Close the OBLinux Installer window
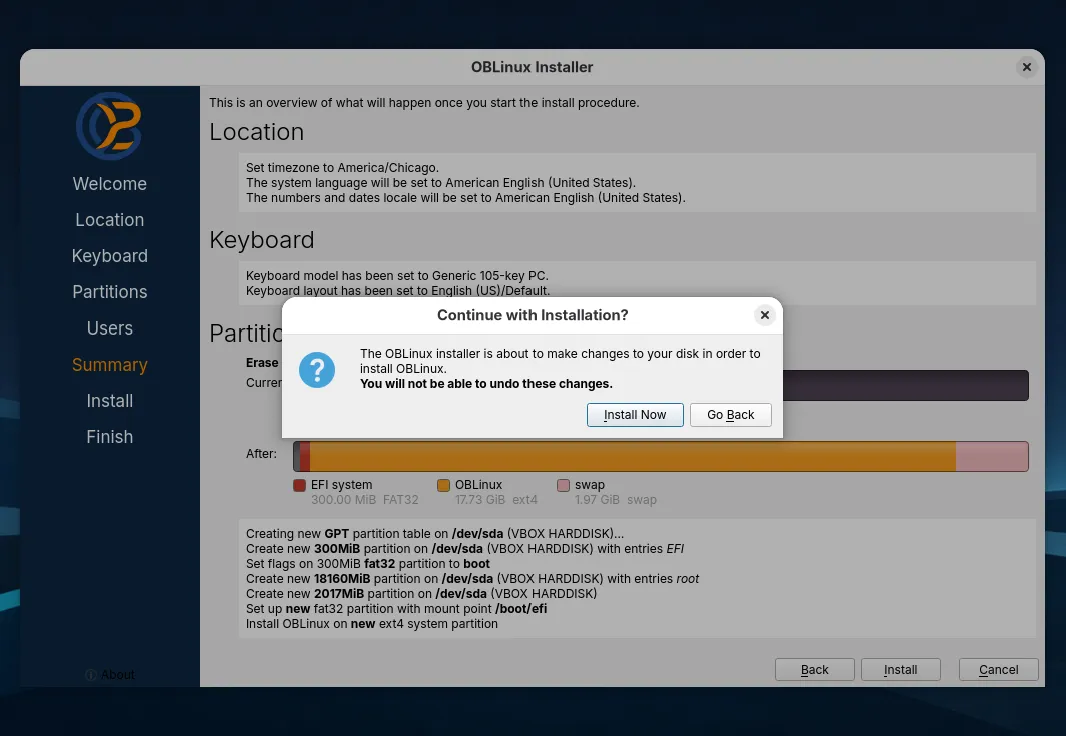Screen dimensions: 1066x736 coord(1027,67)
